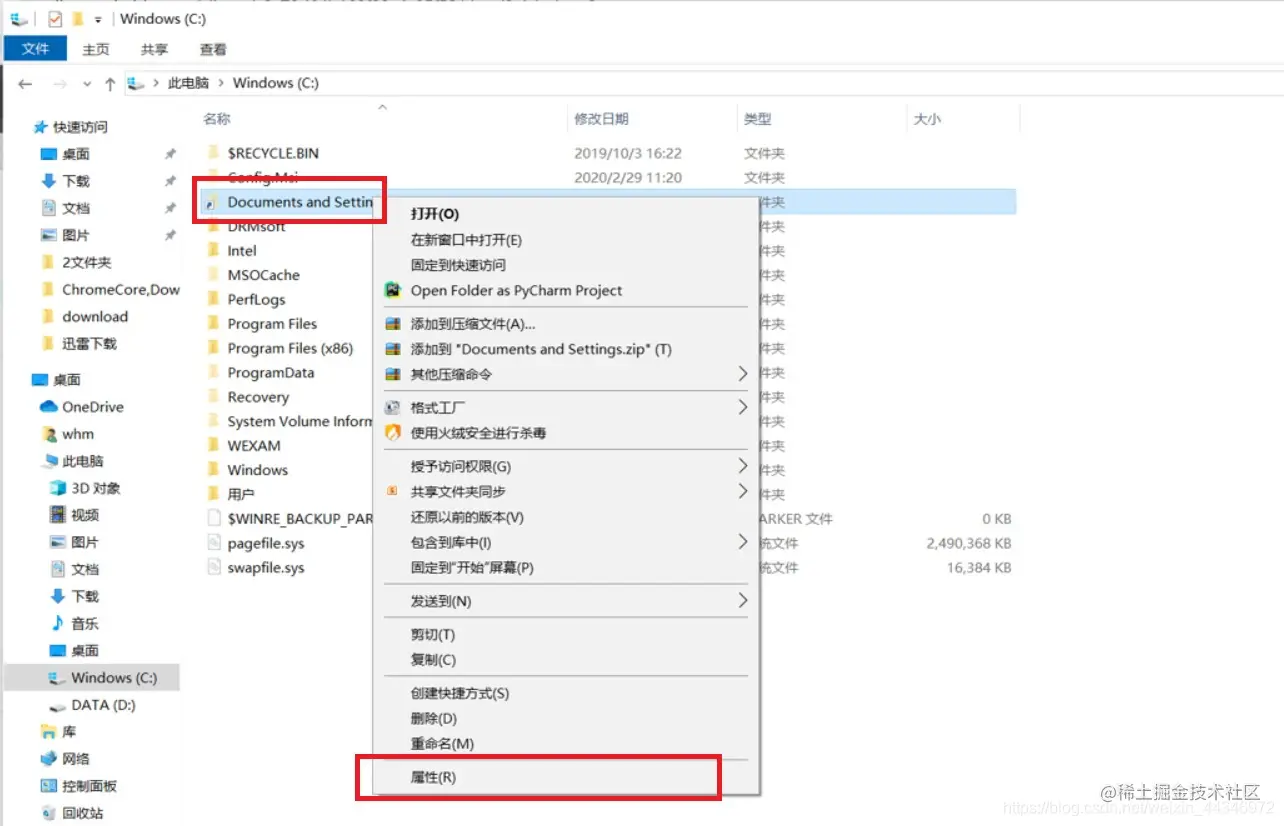Choose 重命名(M) in context menu
Screen dimensions: 1284x826
click(x=442, y=744)
